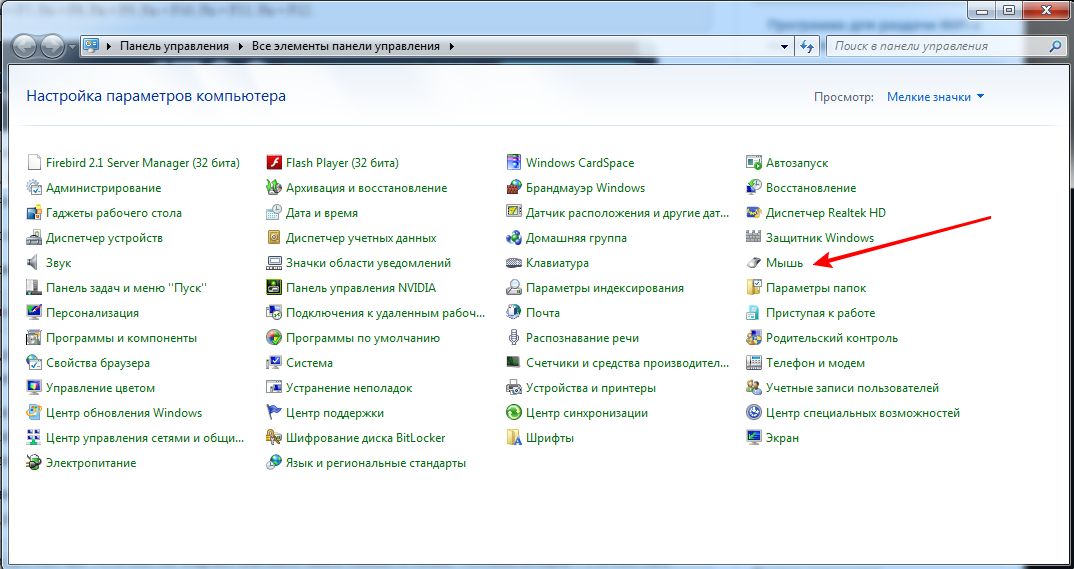Open the Windows CardSpace icon
This screenshot has height=569, width=1074.
click(x=514, y=163)
